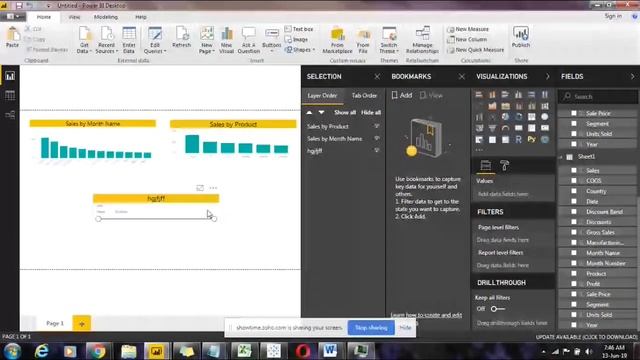
Task: Collapse the Fields pane chevron
Action: coord(632,76)
